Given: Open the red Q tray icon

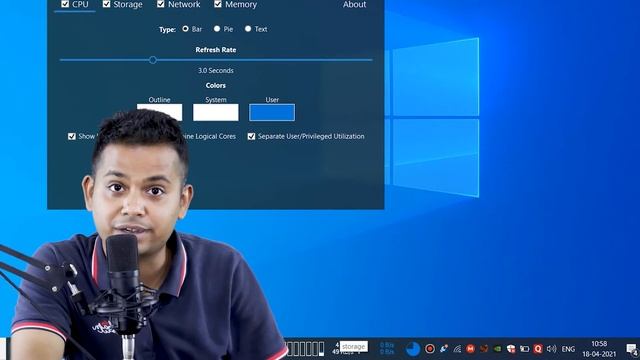Looking at the screenshot, I should [538, 349].
